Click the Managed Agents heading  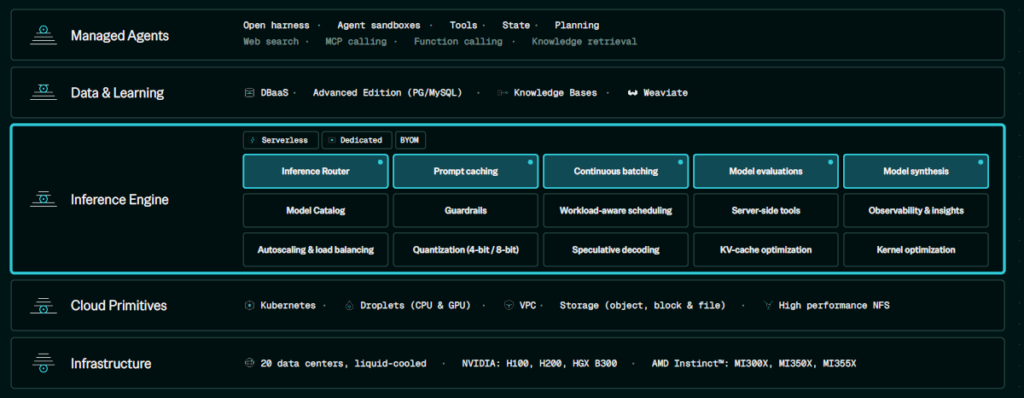[x=120, y=35]
